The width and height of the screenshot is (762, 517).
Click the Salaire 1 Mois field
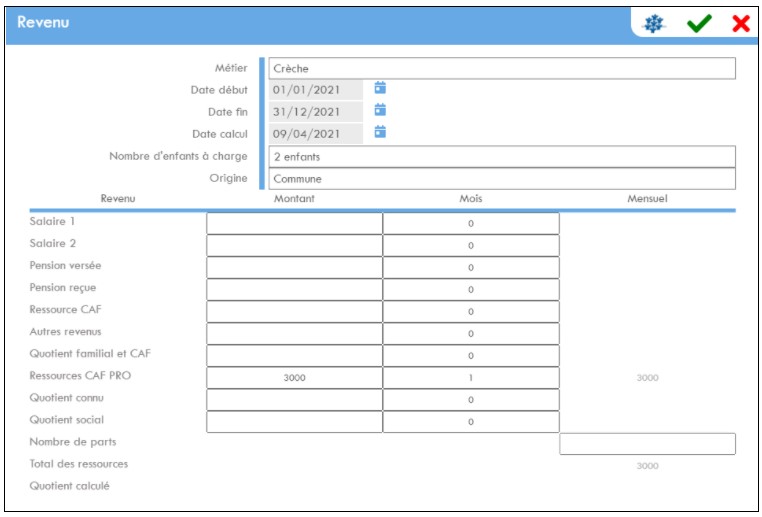point(471,224)
